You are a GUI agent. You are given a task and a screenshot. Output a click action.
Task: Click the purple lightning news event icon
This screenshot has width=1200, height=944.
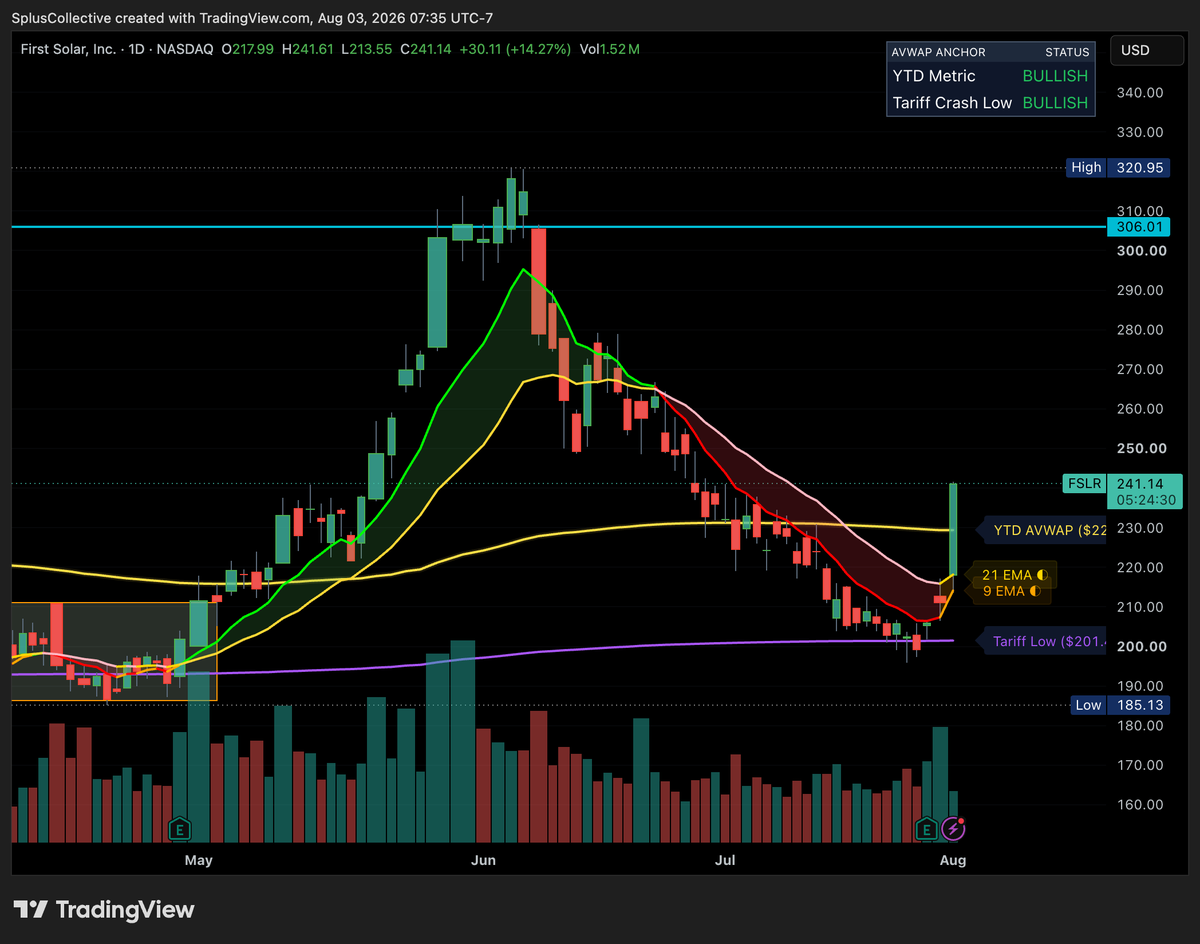(954, 829)
